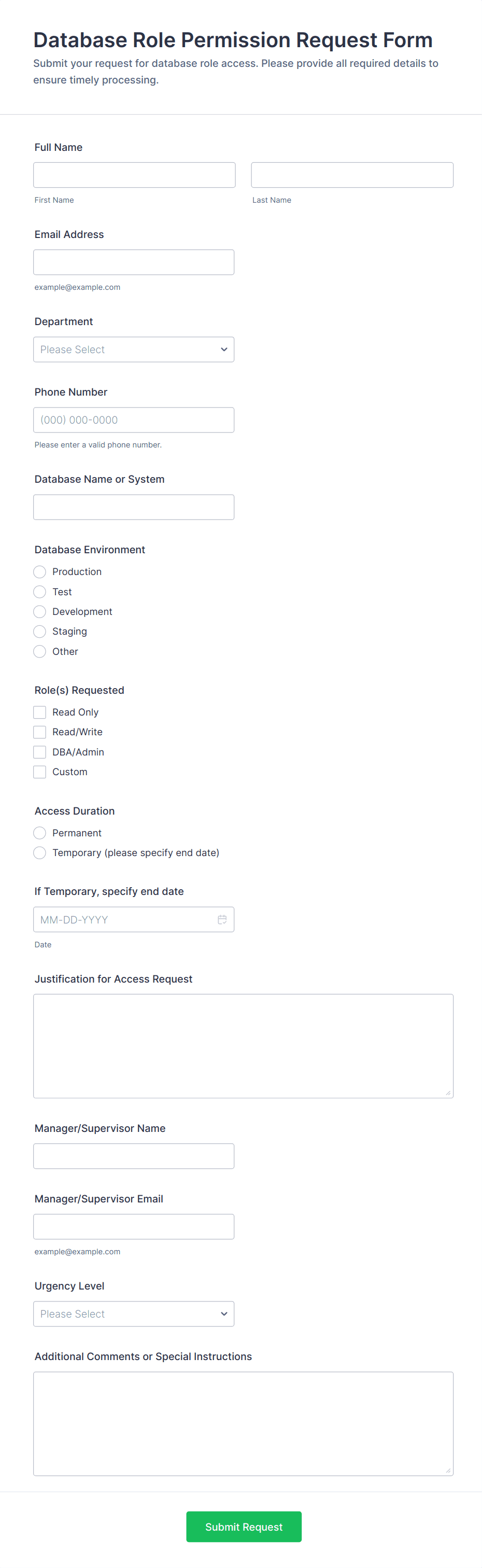Enable the Custom role checkbox
Screen dimensions: 482x1568
39,772
